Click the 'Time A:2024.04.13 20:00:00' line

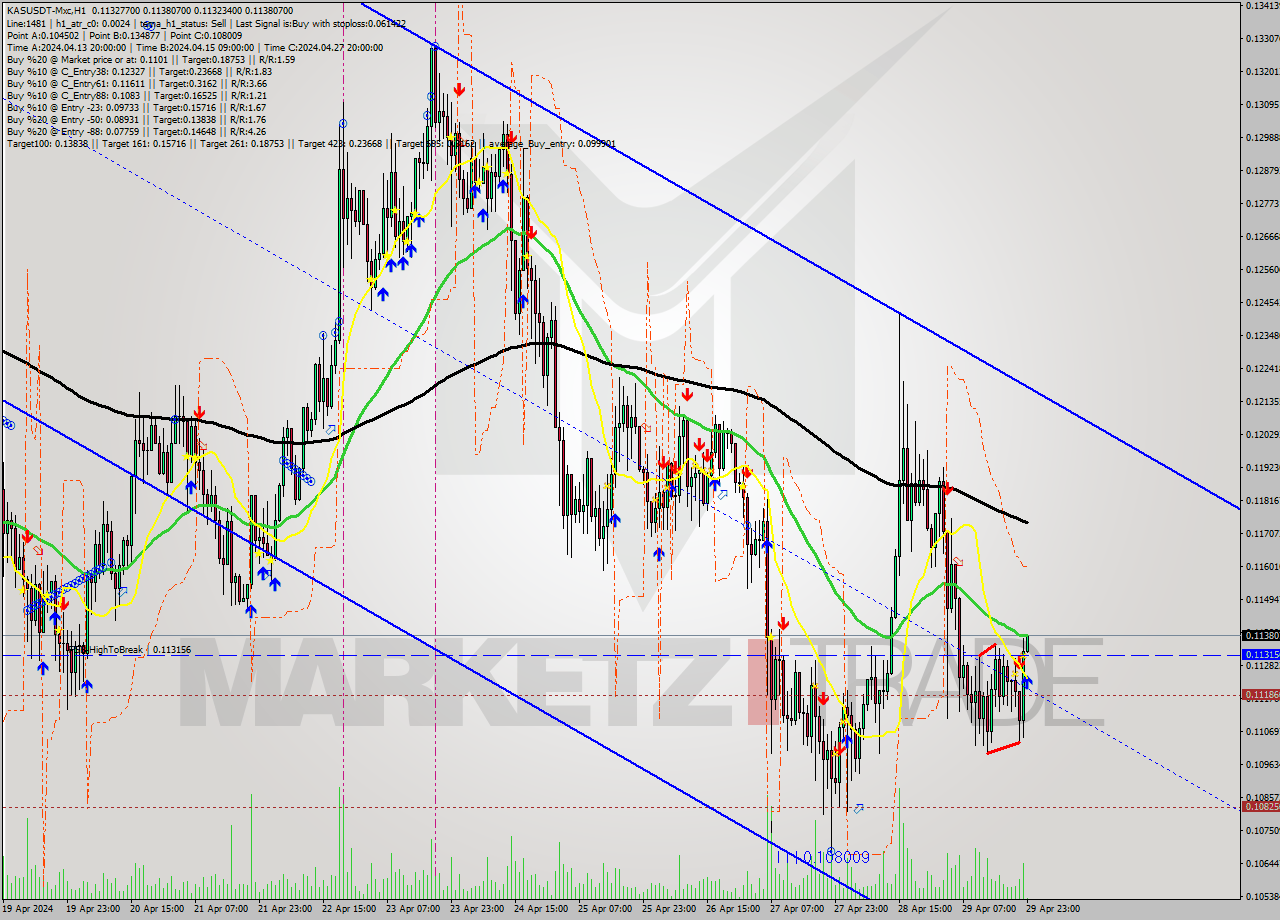click(x=194, y=47)
